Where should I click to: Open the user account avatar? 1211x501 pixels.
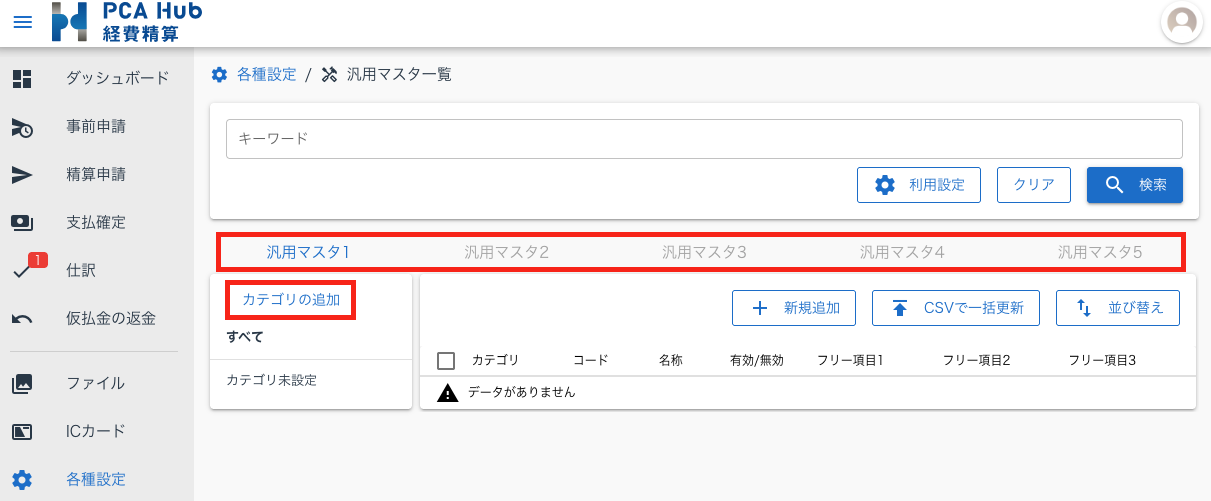point(1182,22)
